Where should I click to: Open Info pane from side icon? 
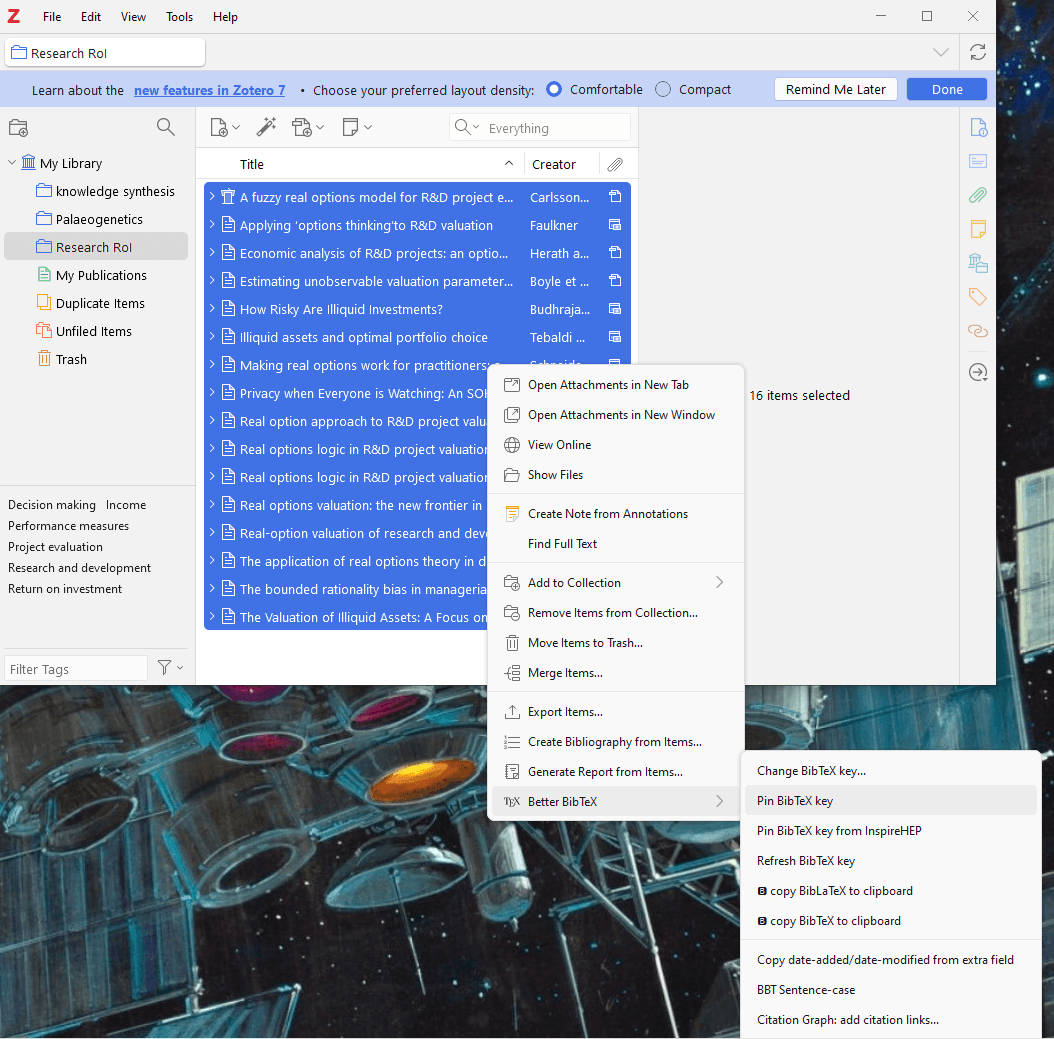pos(978,127)
